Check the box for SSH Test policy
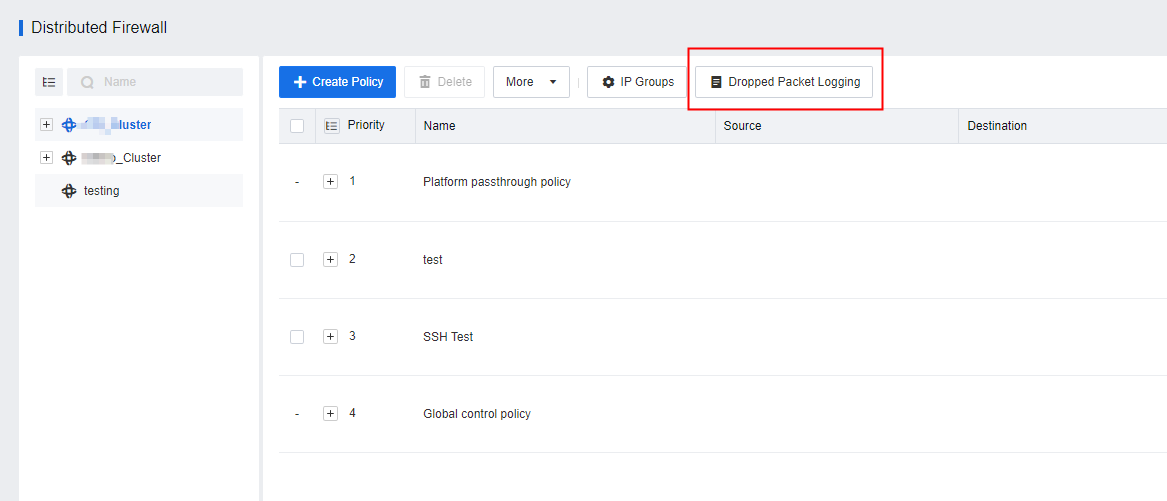1167x501 pixels. (297, 336)
